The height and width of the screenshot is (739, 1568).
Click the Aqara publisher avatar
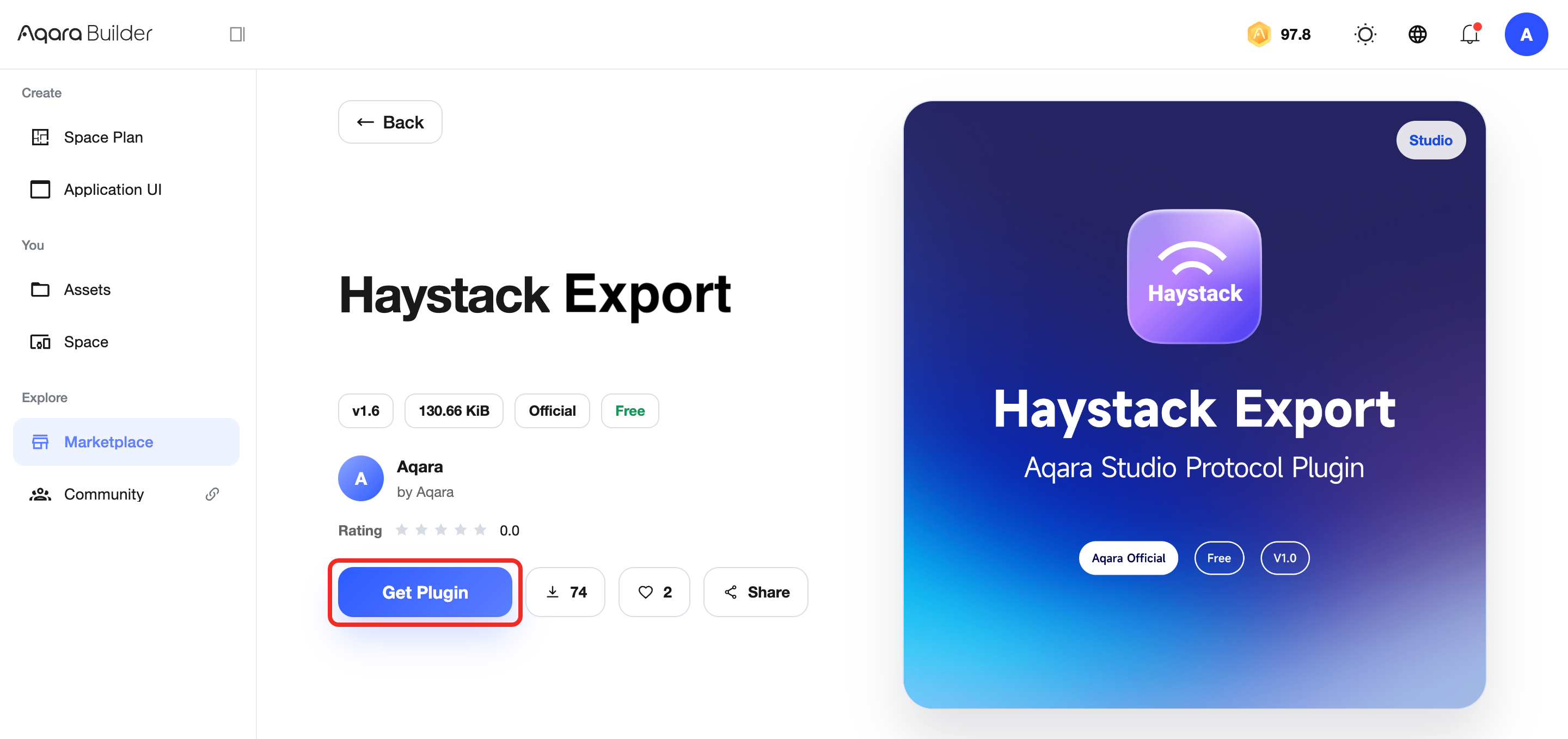point(361,479)
